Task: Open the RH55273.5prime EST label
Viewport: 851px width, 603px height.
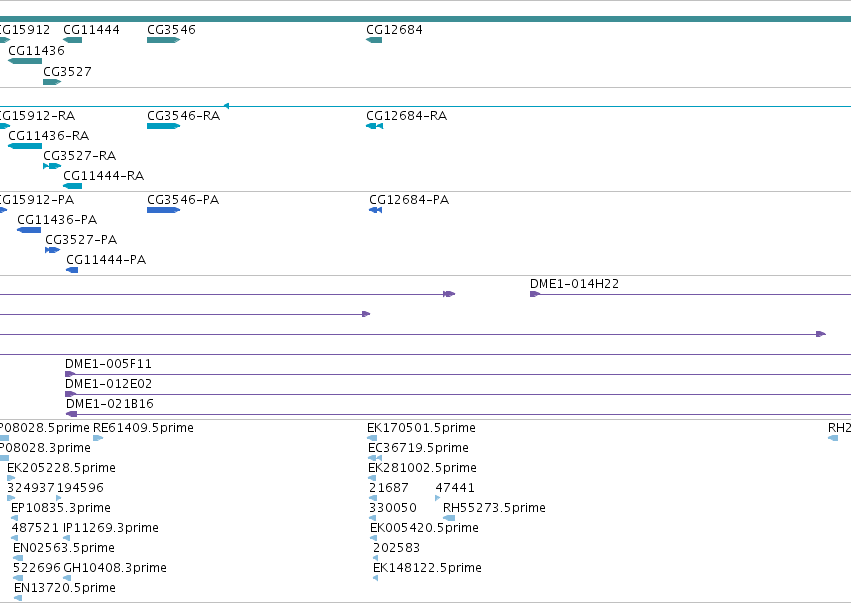Action: [x=494, y=508]
